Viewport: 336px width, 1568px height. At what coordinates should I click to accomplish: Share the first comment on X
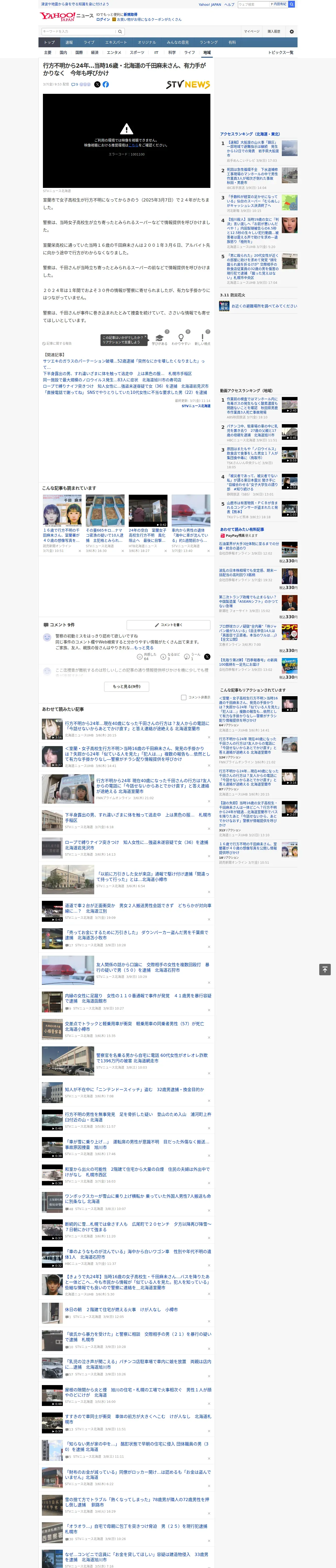pyautogui.click(x=207, y=657)
